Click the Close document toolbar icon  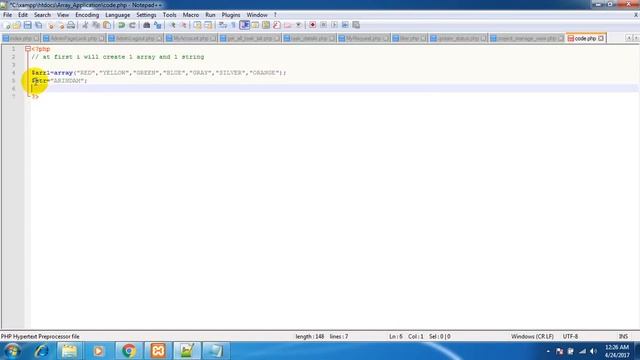(x=51, y=25)
